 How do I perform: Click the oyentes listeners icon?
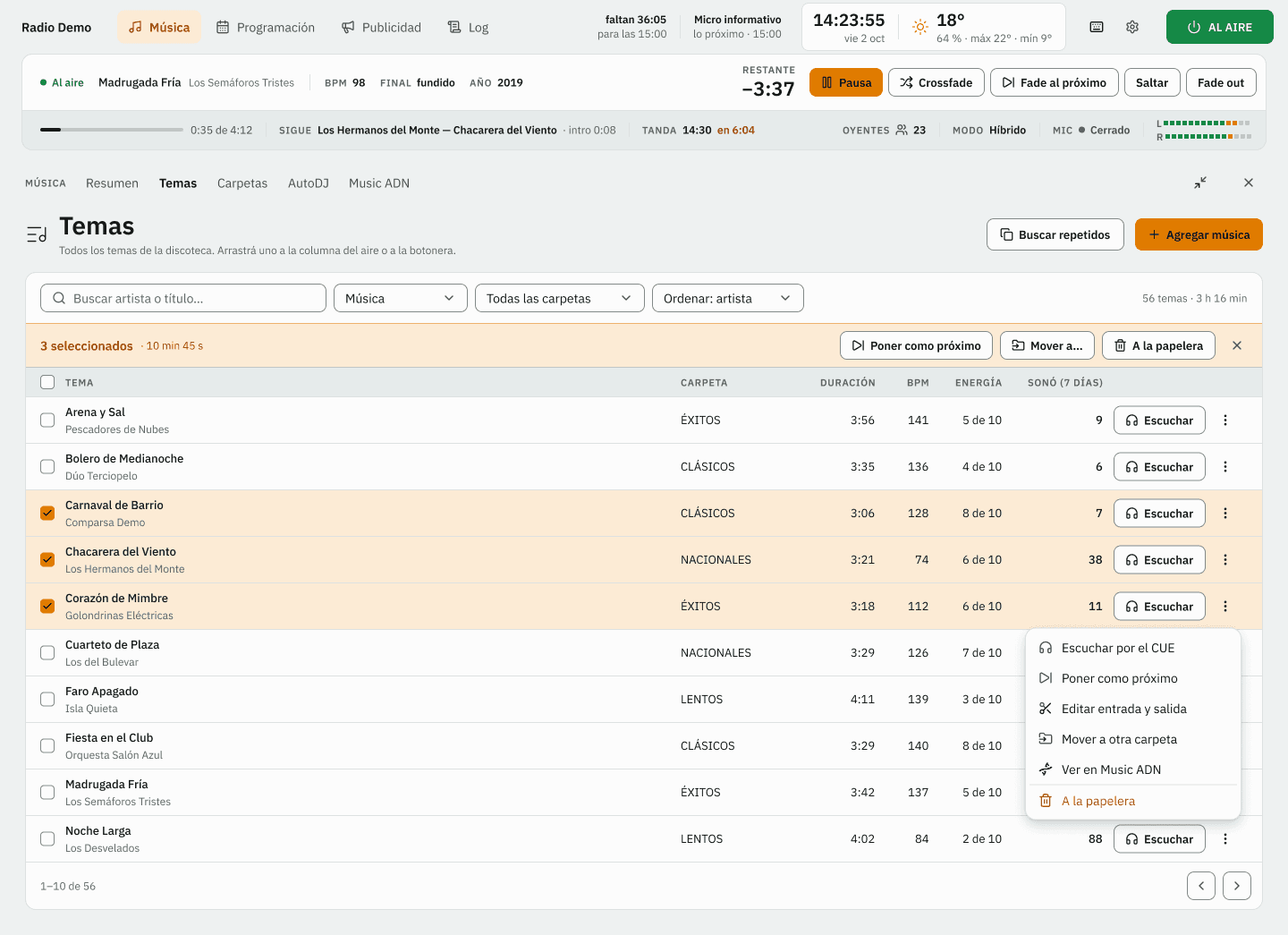click(902, 130)
